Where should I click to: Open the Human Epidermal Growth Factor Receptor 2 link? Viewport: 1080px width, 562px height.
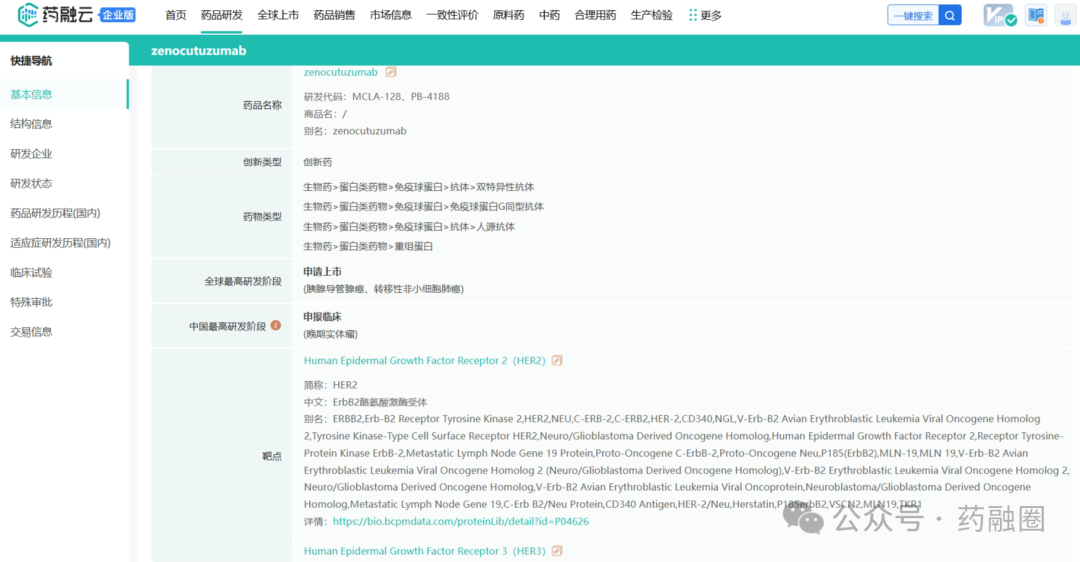424,360
